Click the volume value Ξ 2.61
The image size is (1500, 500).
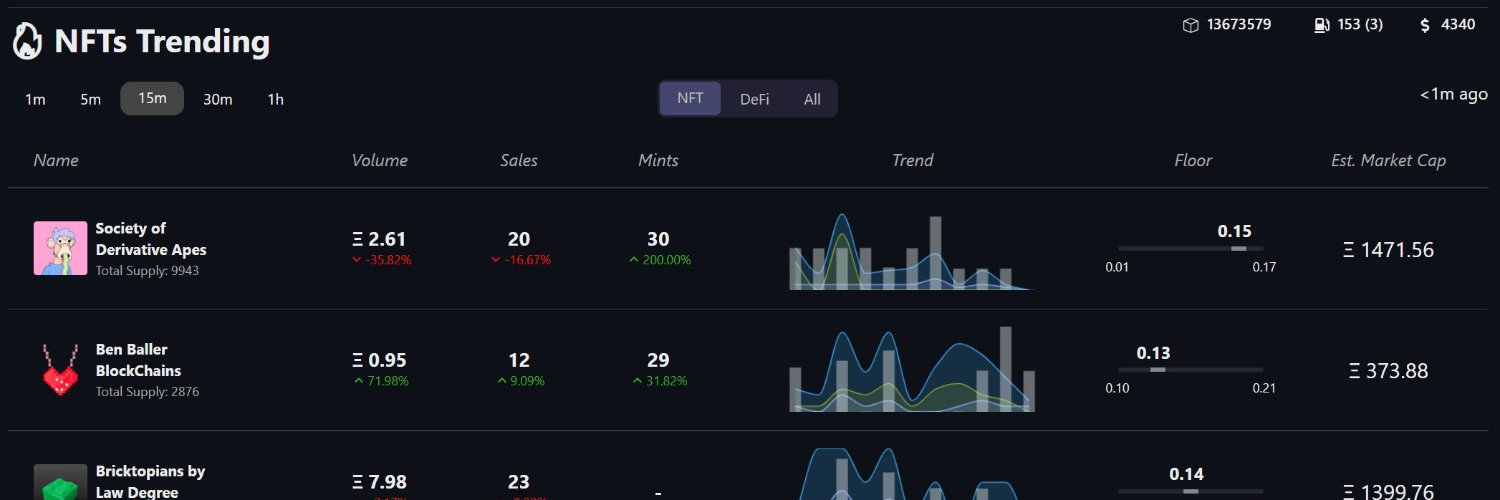379,239
